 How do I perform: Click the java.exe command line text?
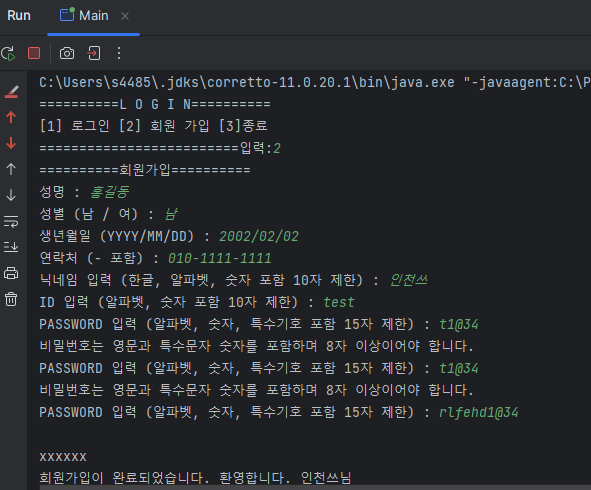click(x=315, y=82)
